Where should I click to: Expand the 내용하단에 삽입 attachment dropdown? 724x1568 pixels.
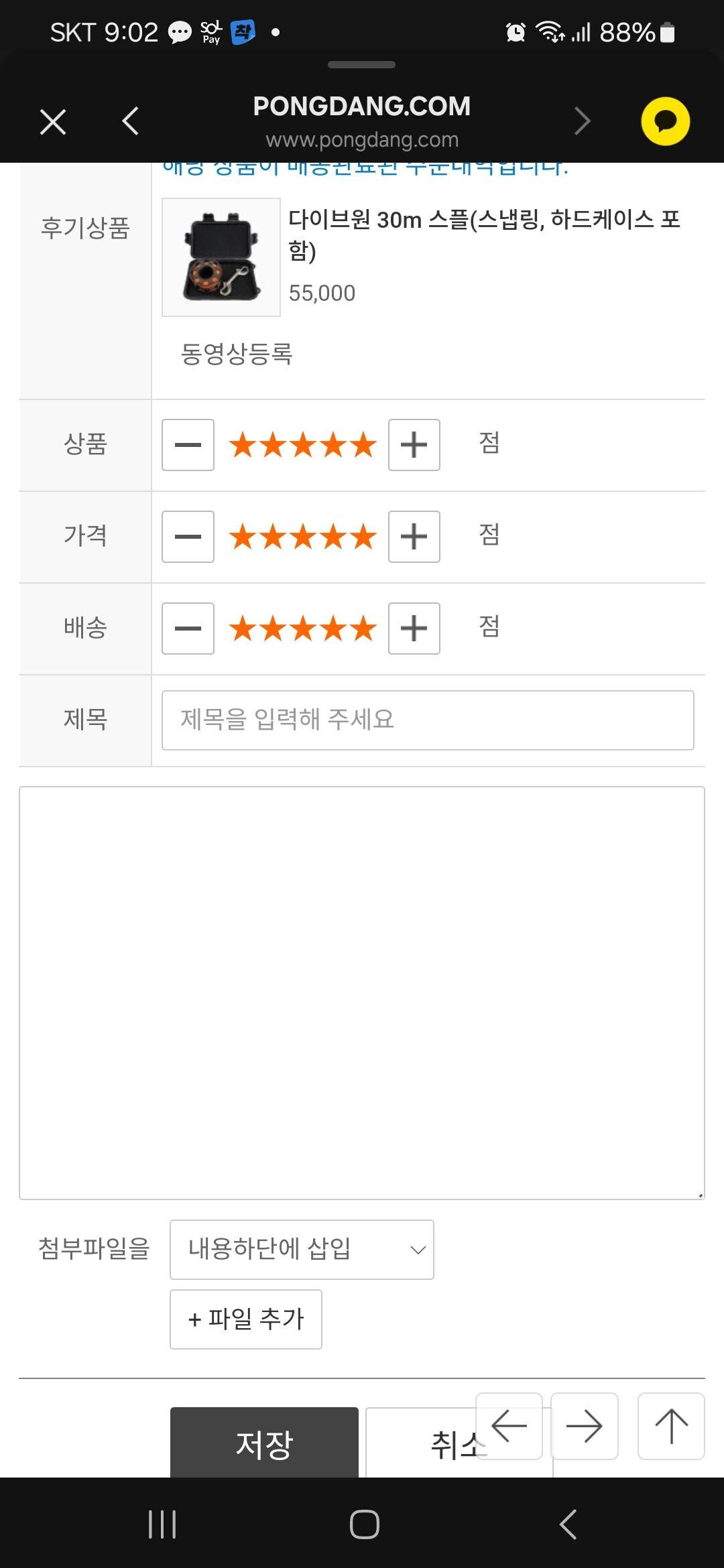pyautogui.click(x=302, y=1250)
